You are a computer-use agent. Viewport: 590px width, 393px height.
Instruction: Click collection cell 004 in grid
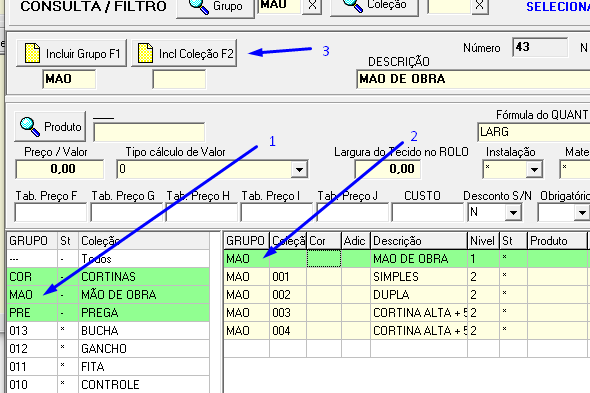[x=288, y=331]
